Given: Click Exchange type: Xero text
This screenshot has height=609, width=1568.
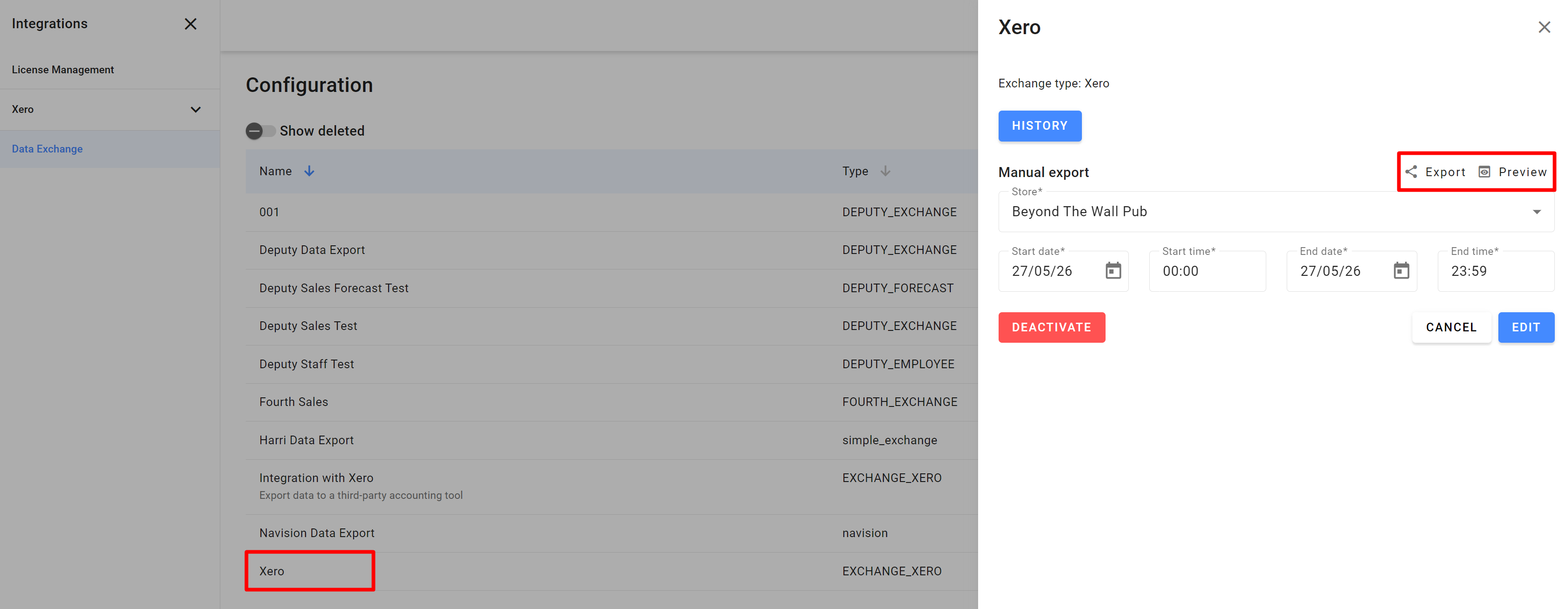Looking at the screenshot, I should coord(1054,83).
